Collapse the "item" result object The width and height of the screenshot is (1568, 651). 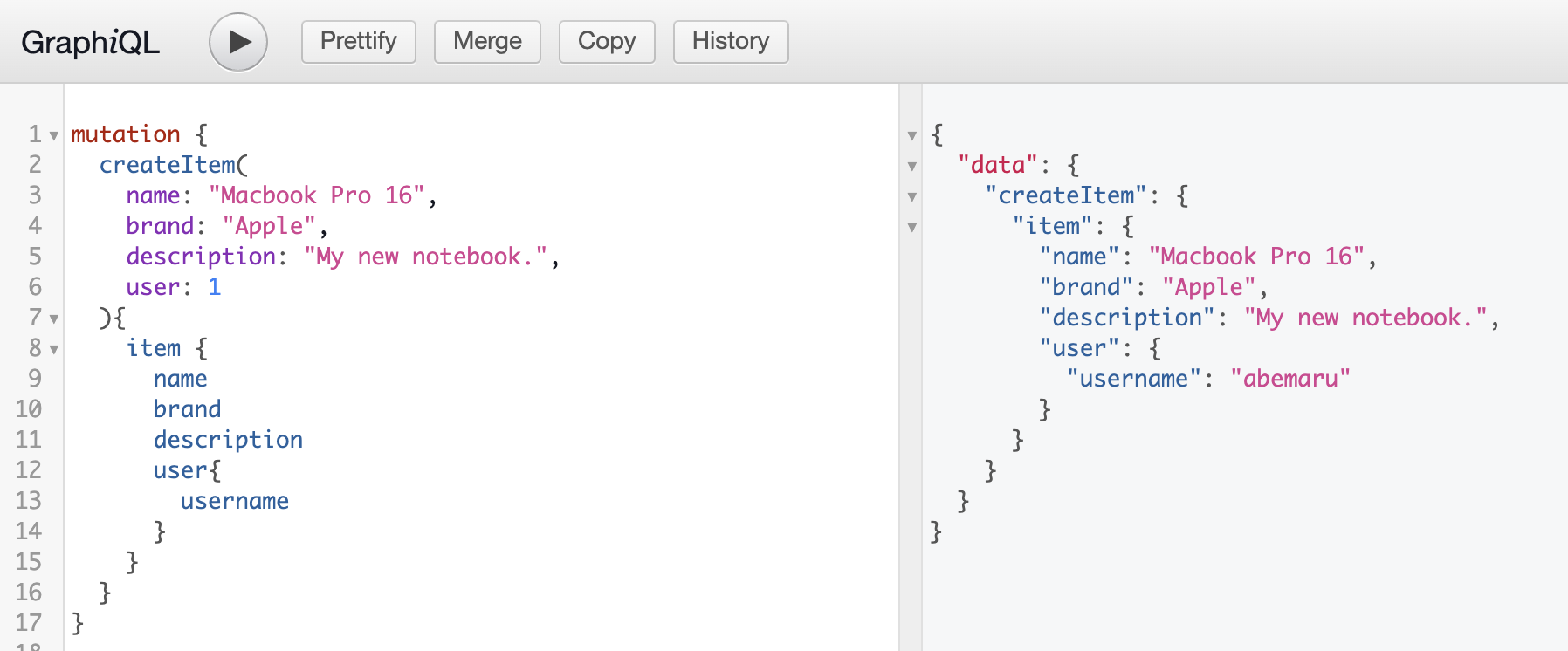pyautogui.click(x=912, y=228)
